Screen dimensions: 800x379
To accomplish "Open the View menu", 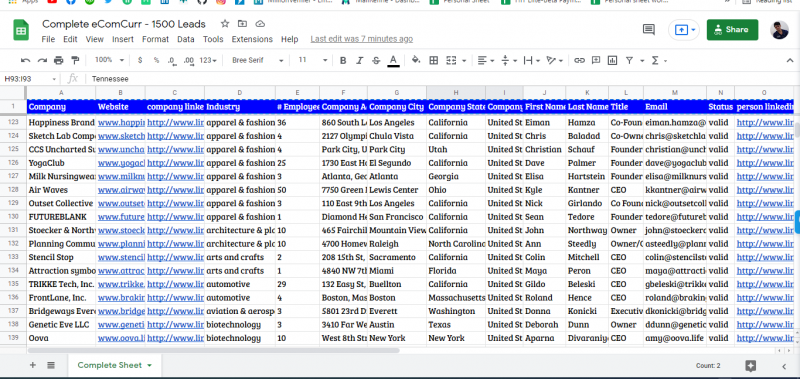I will [94, 39].
